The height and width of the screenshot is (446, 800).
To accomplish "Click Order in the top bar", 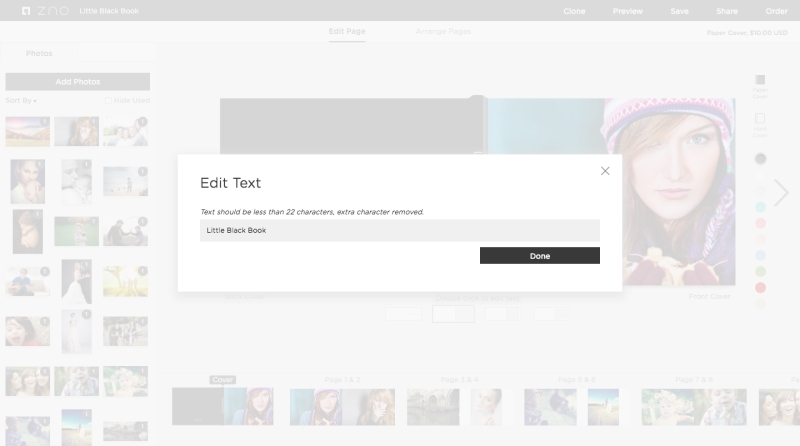I will pos(777,11).
